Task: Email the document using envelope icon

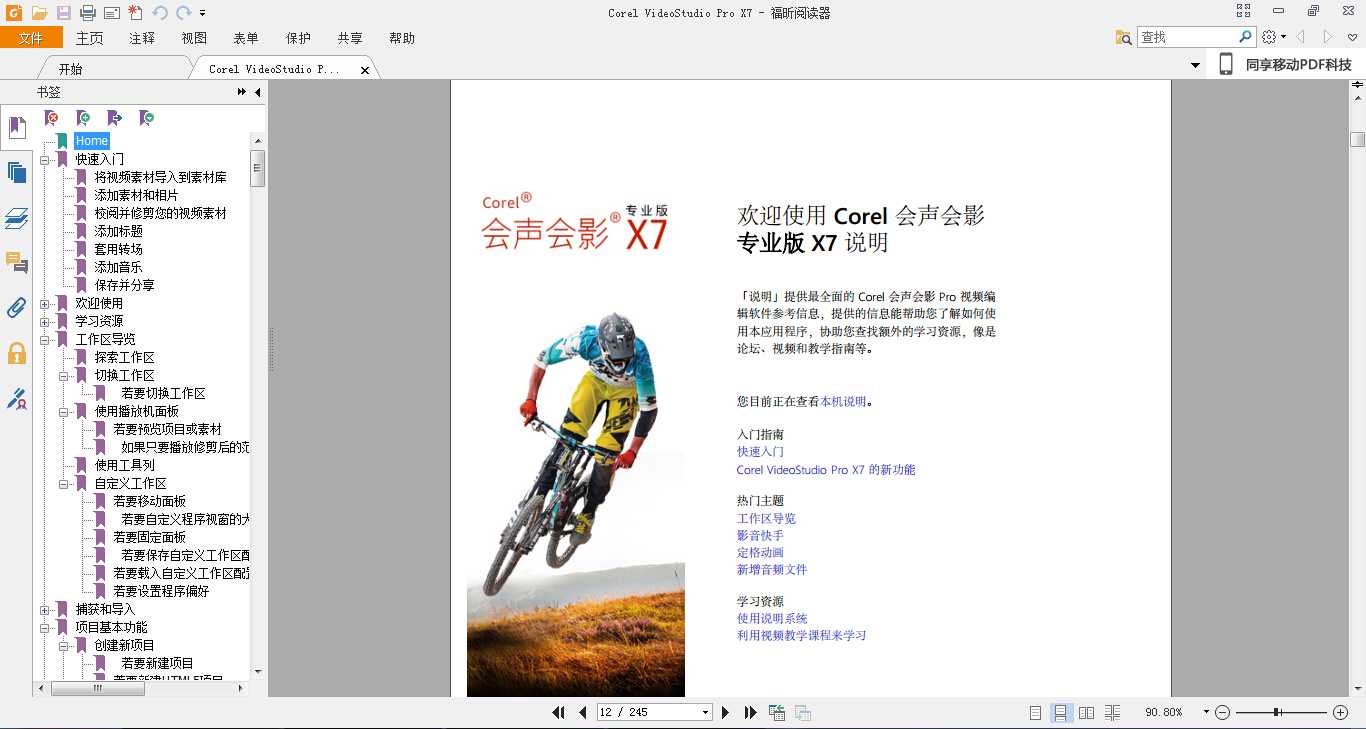Action: (111, 13)
